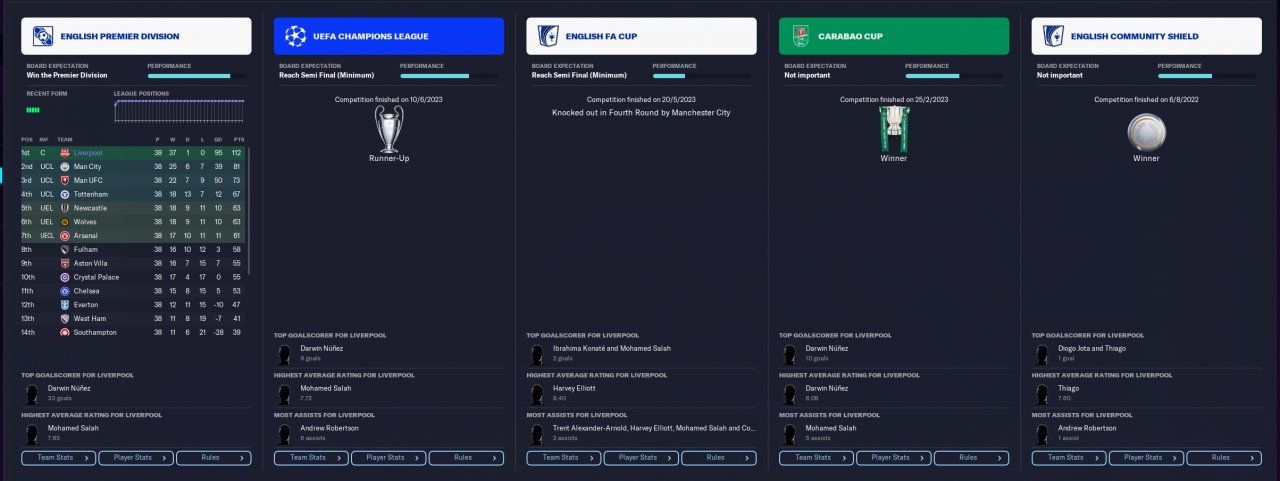Viewport: 1280px width, 481px height.
Task: Click Diogo Jota and Thiago goalscorer text
Action: pos(1091,348)
